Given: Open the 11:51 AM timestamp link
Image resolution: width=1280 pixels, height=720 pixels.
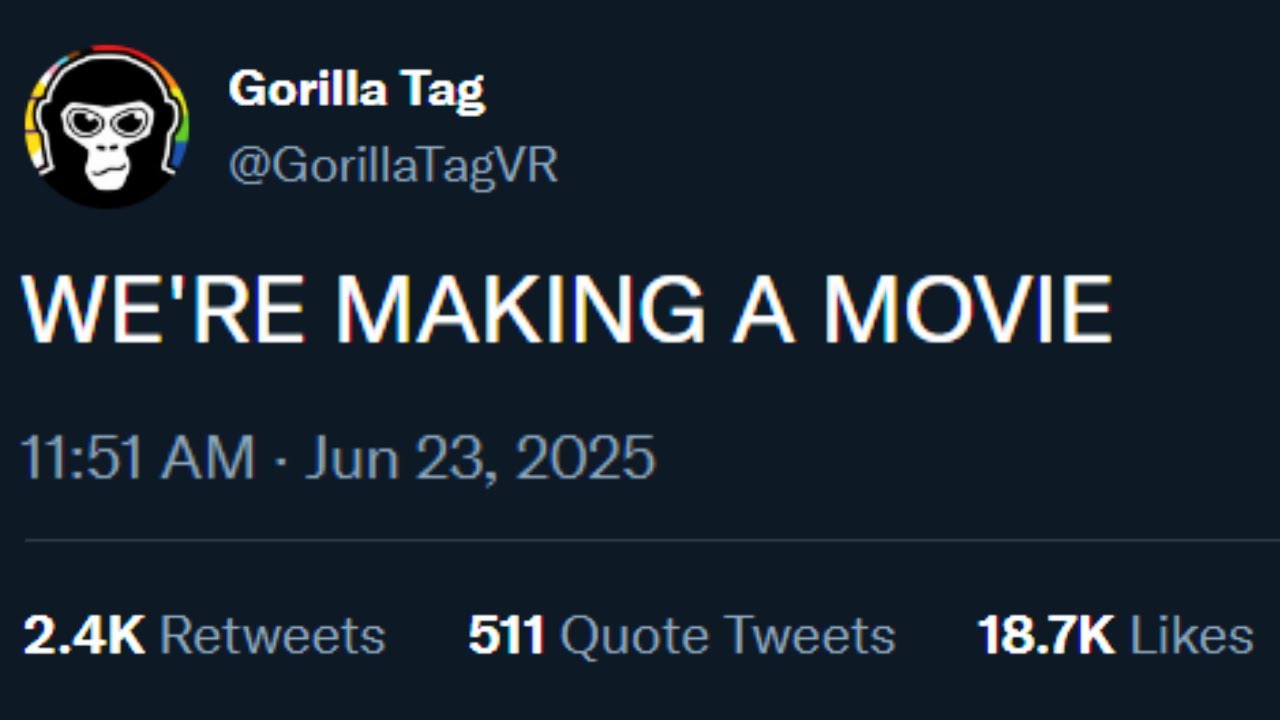Looking at the screenshot, I should (x=138, y=458).
